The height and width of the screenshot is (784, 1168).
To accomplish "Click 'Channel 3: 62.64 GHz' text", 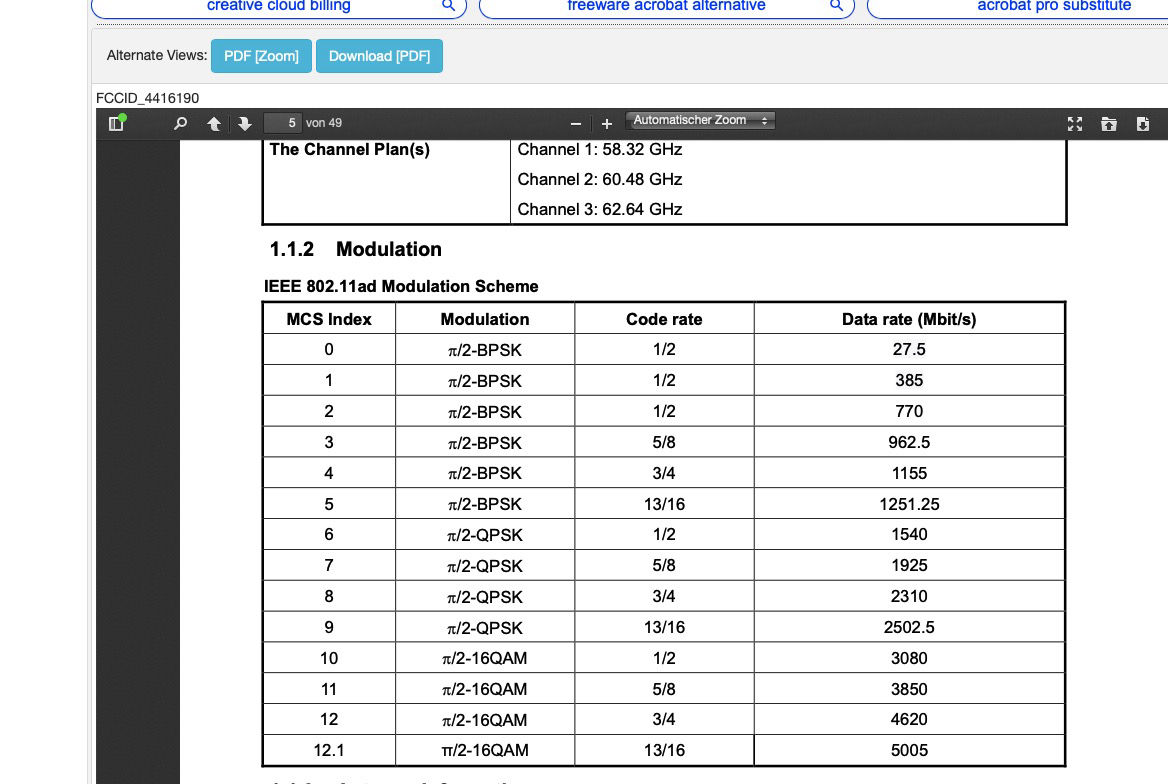I will [x=600, y=209].
